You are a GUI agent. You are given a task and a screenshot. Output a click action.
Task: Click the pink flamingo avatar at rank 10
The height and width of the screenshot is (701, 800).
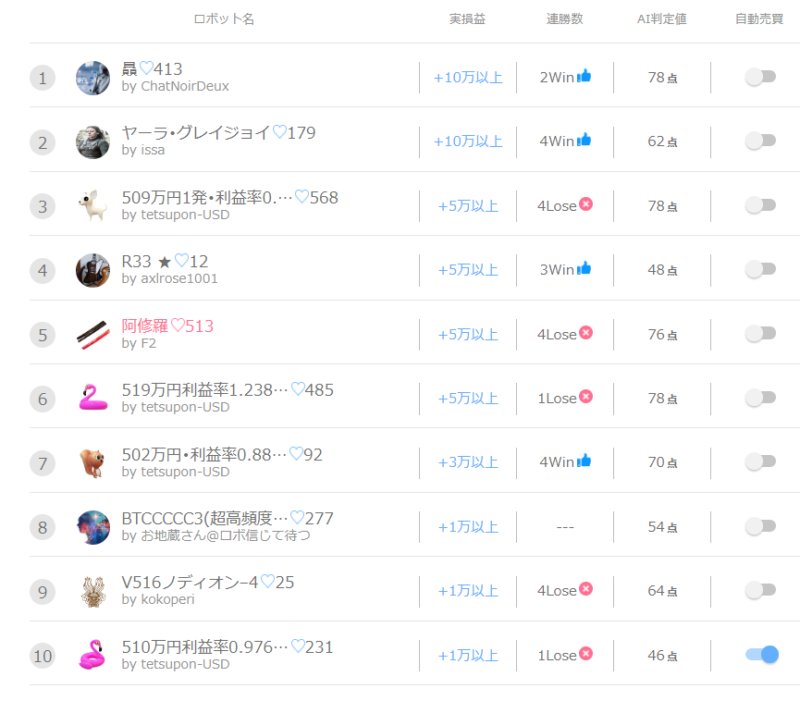[93, 655]
